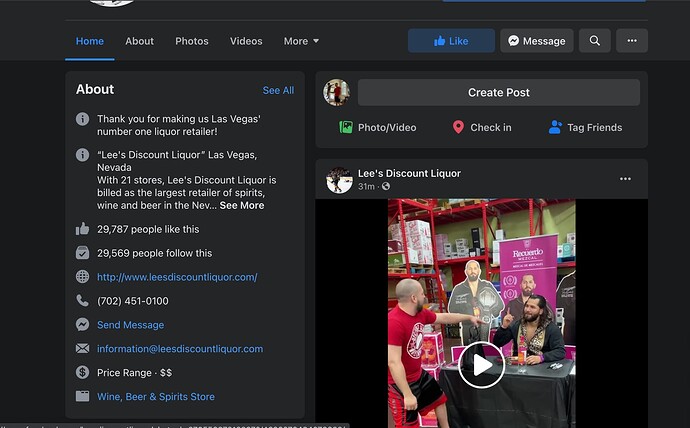
Task: Send a Message to the page
Action: pyautogui.click(x=536, y=41)
